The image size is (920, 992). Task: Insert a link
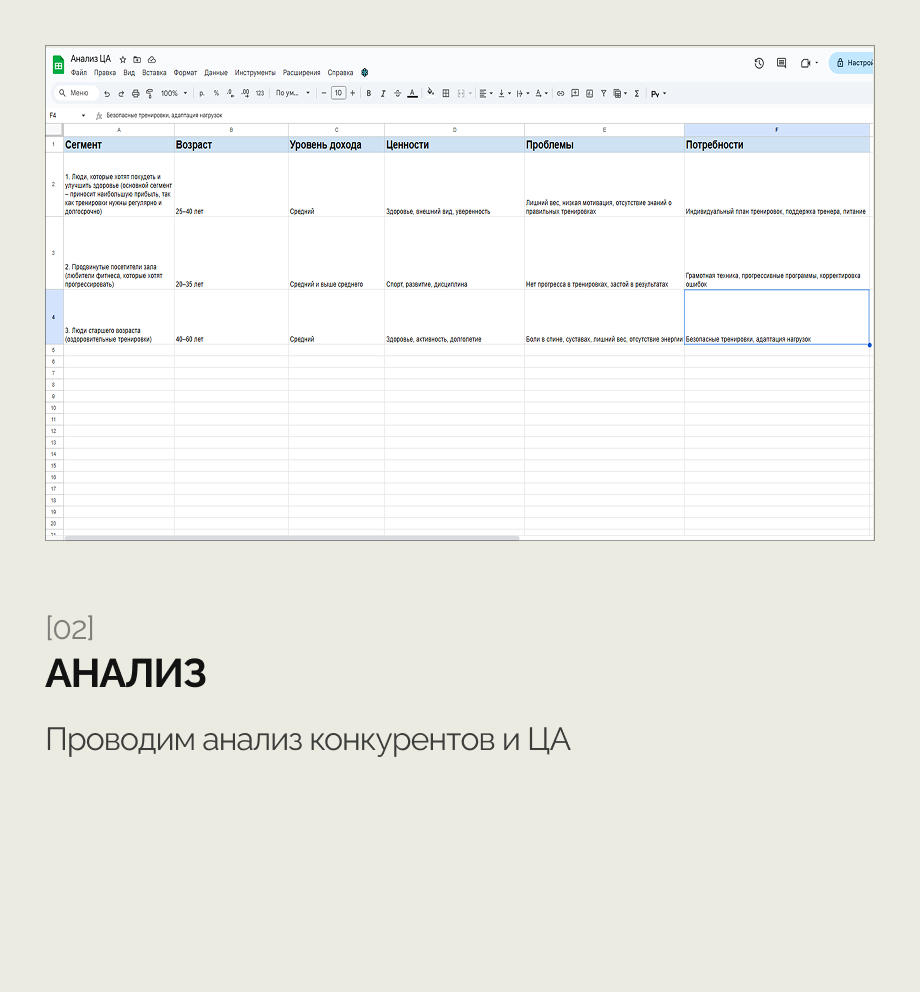tap(561, 94)
